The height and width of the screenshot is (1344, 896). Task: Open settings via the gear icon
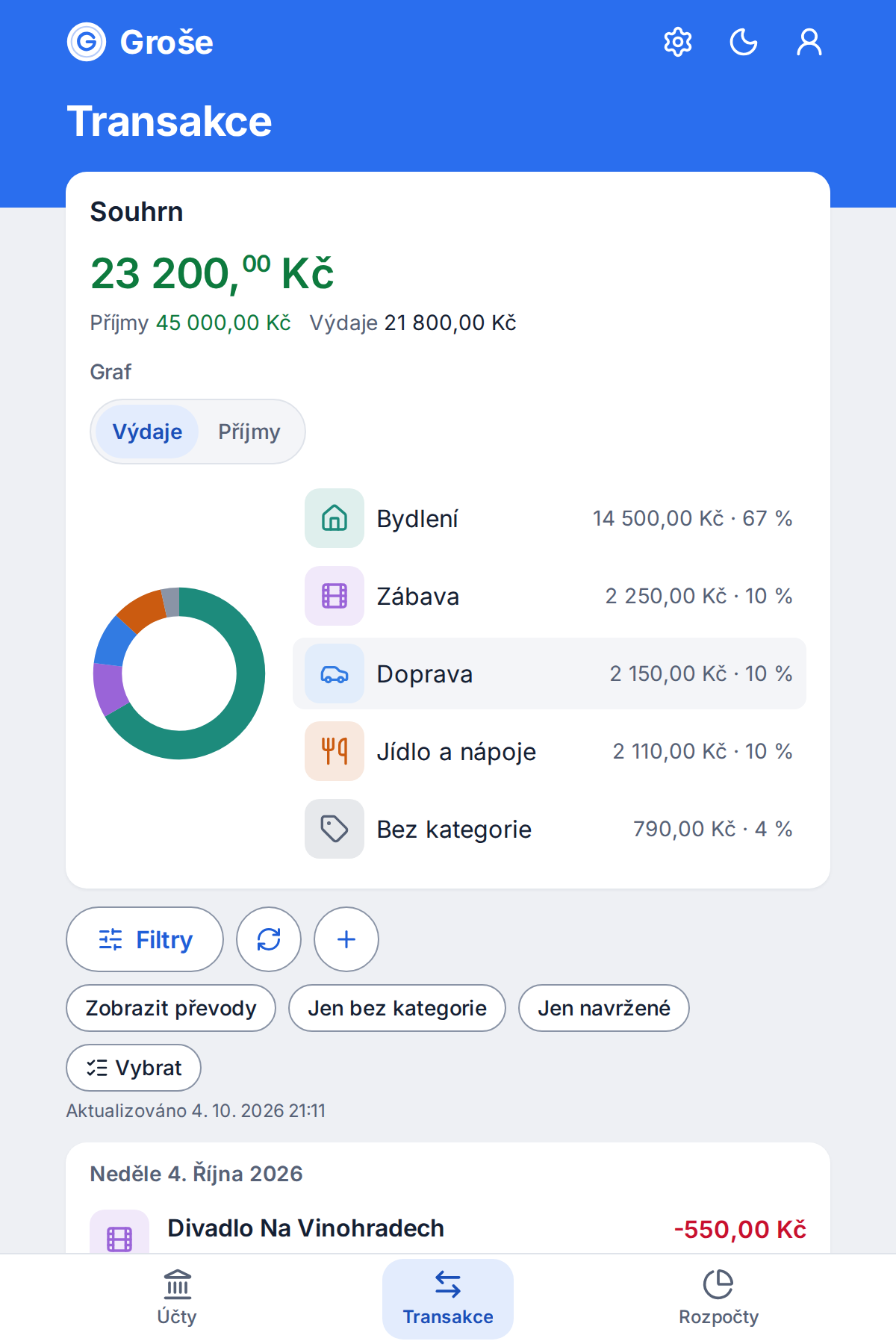coord(678,42)
